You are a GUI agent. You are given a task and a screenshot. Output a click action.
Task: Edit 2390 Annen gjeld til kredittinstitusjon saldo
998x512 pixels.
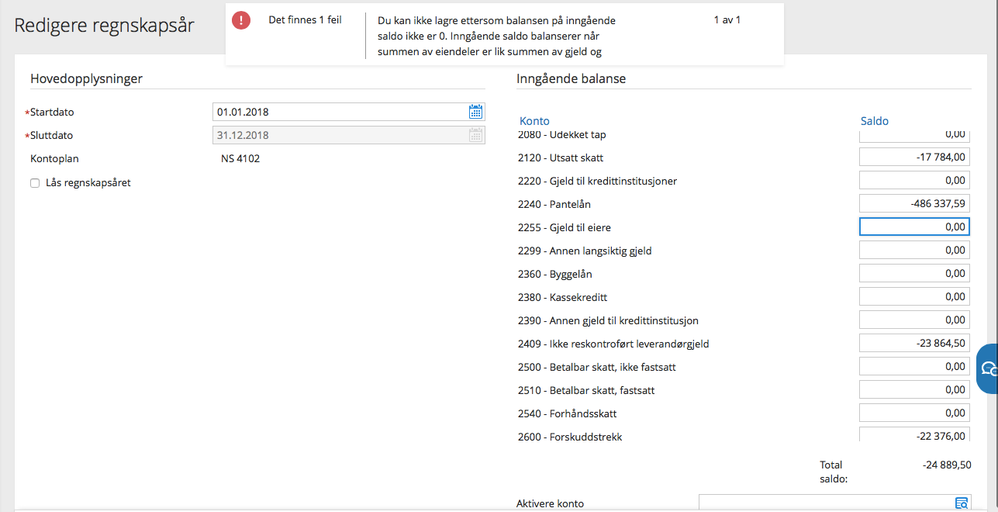915,320
